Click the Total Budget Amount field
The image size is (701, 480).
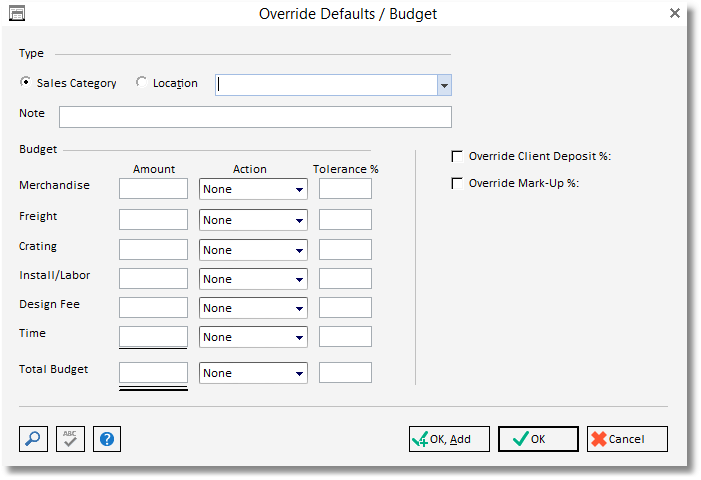[x=153, y=372]
